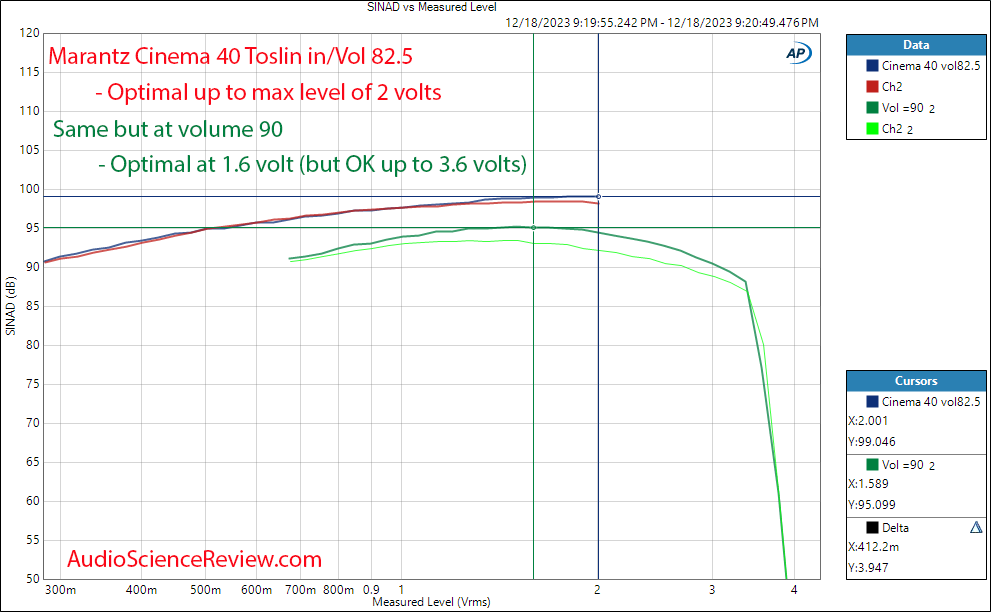991x612 pixels.
Task: Click 'Cinema 40 vol82.5' label in Cursors panel
Action: (931, 401)
